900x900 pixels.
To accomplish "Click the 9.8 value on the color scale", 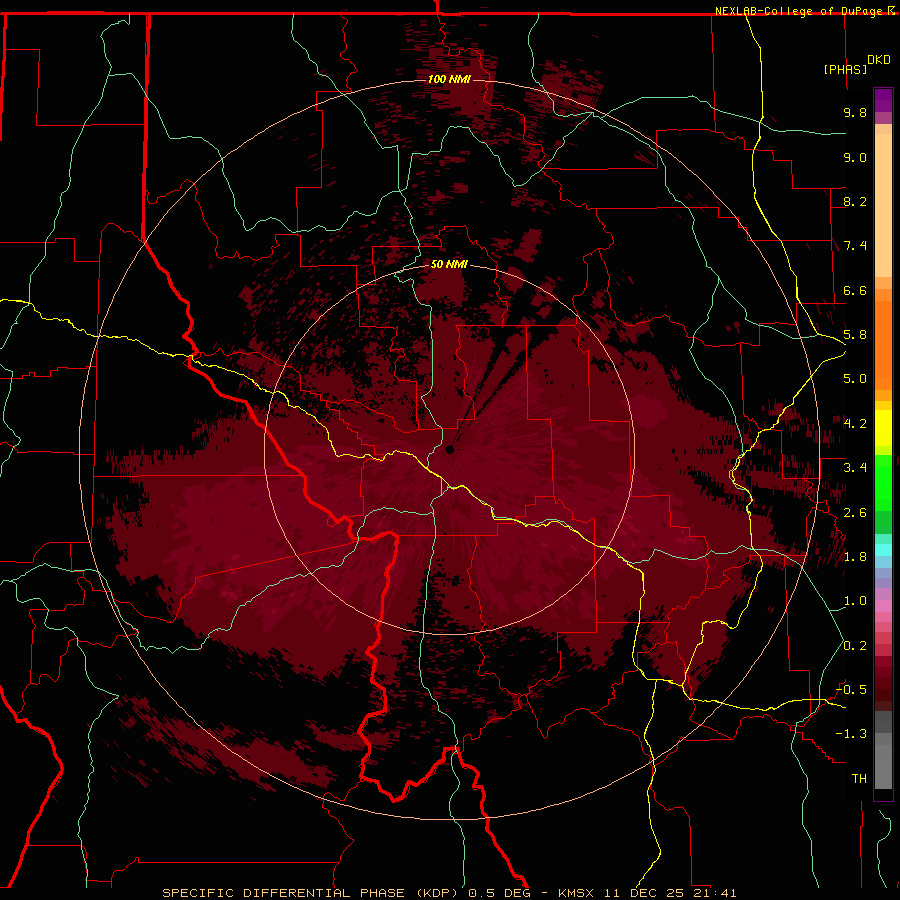I will pyautogui.click(x=855, y=112).
